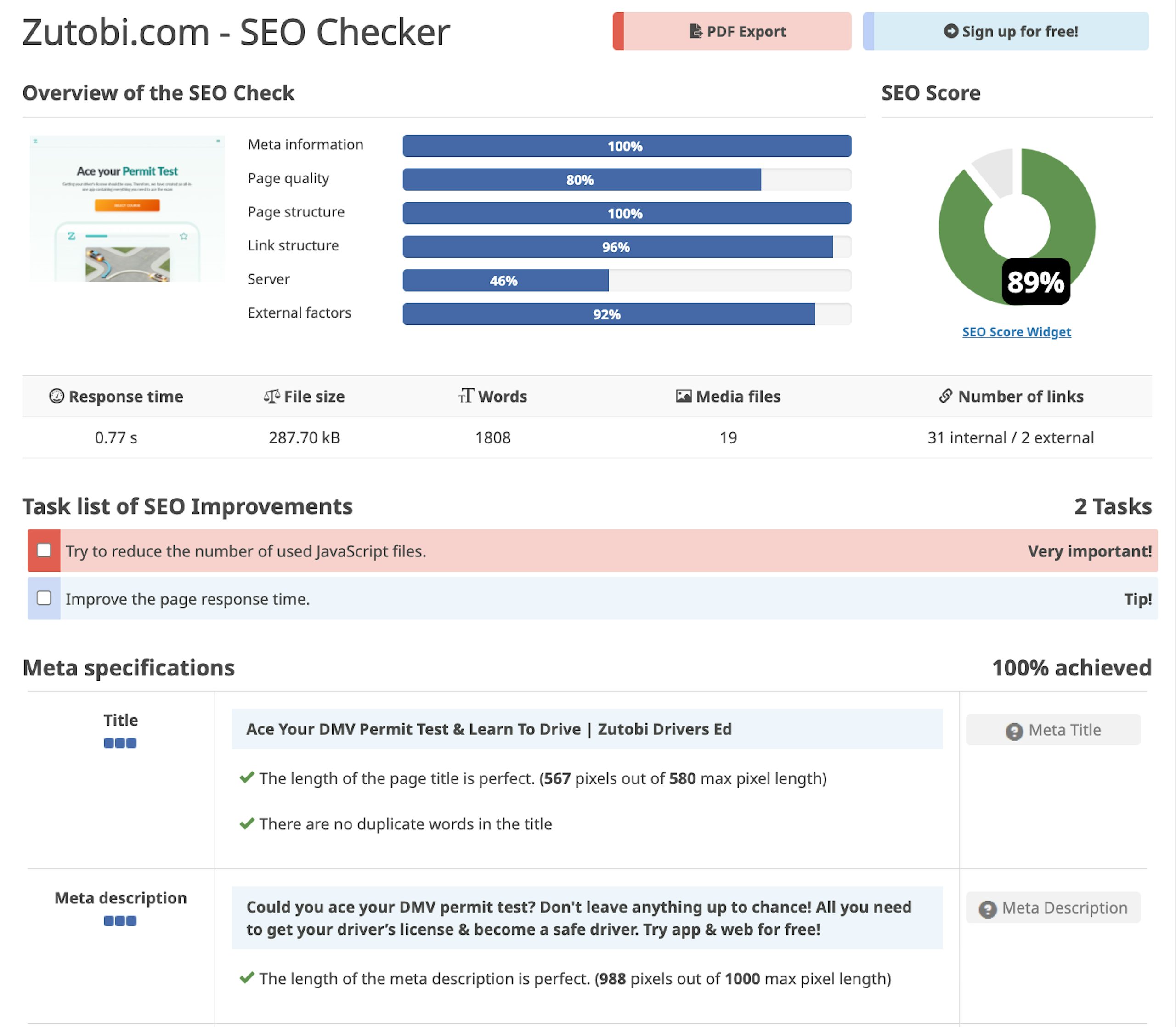Click the Meta Title question mark icon
Viewport: 1176px width, 1027px height.
(1014, 731)
